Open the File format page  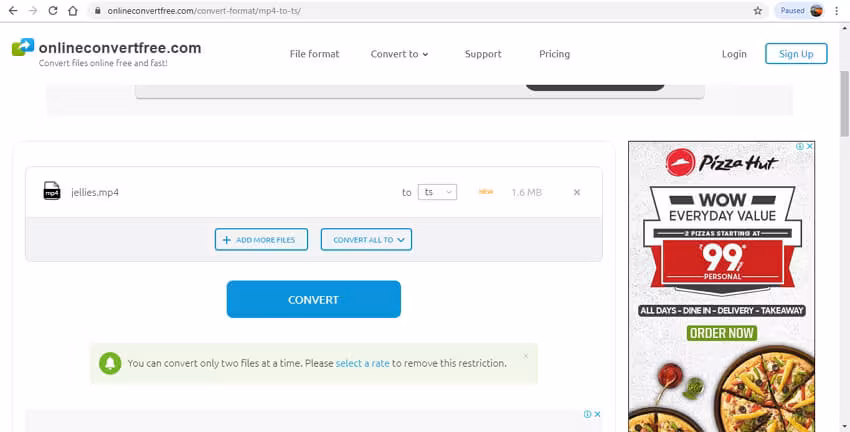314,54
